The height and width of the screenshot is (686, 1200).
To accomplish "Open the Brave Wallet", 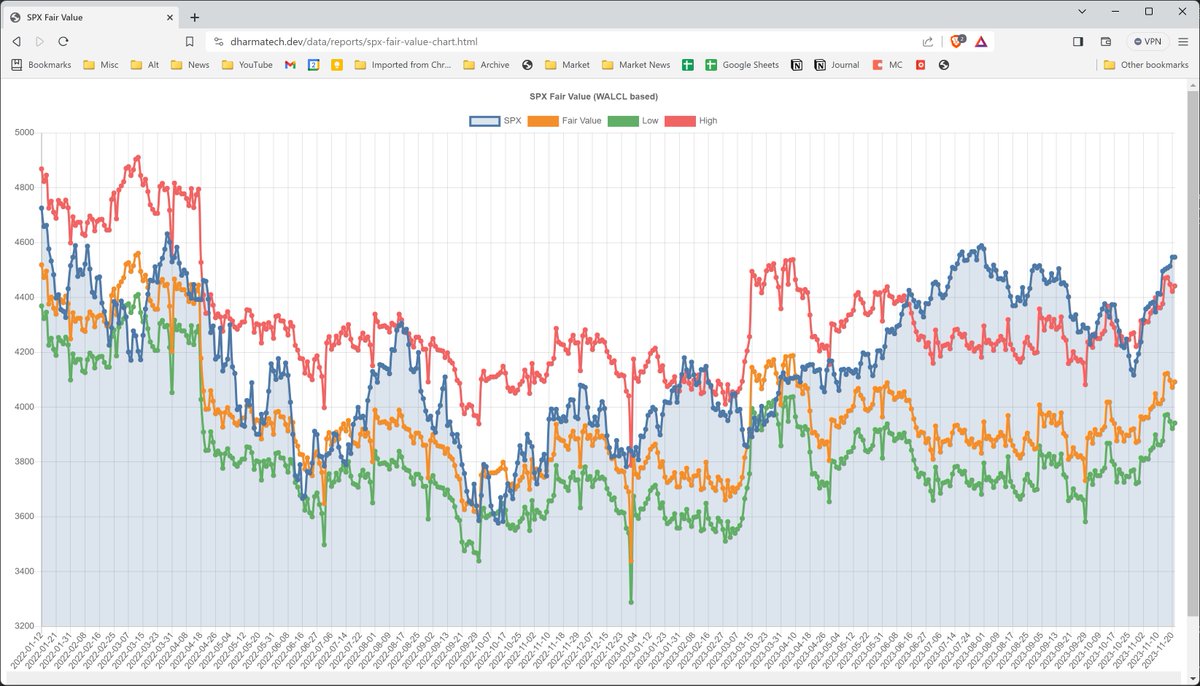I will [x=1105, y=41].
